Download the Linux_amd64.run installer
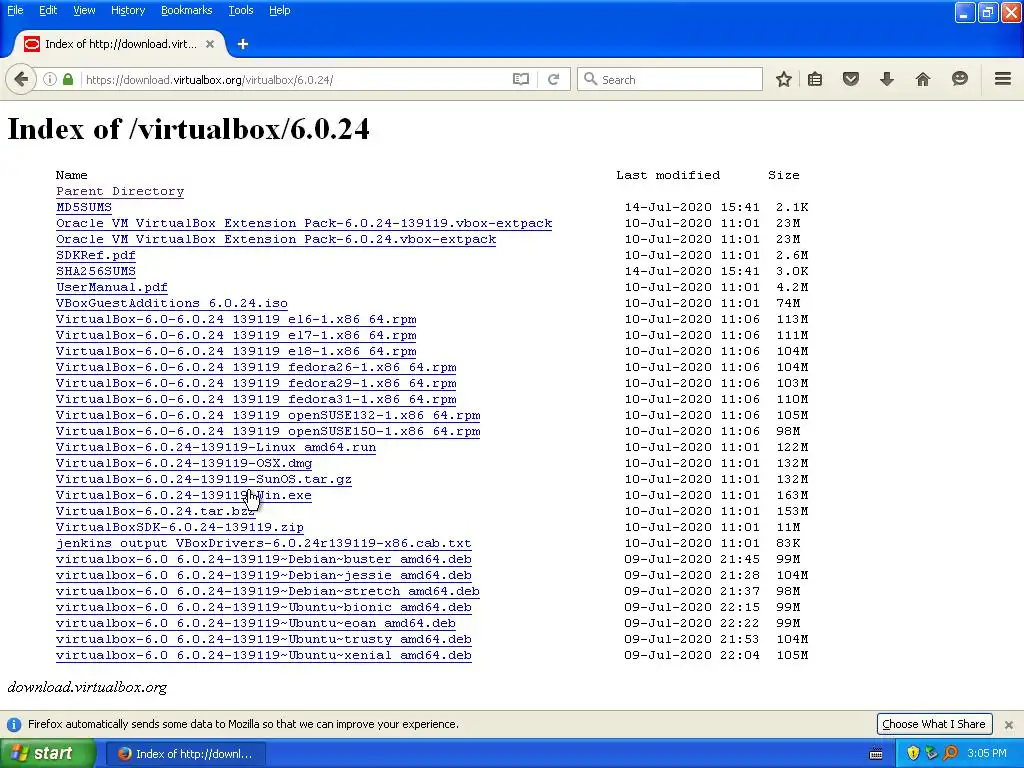The image size is (1024, 768). point(216,447)
